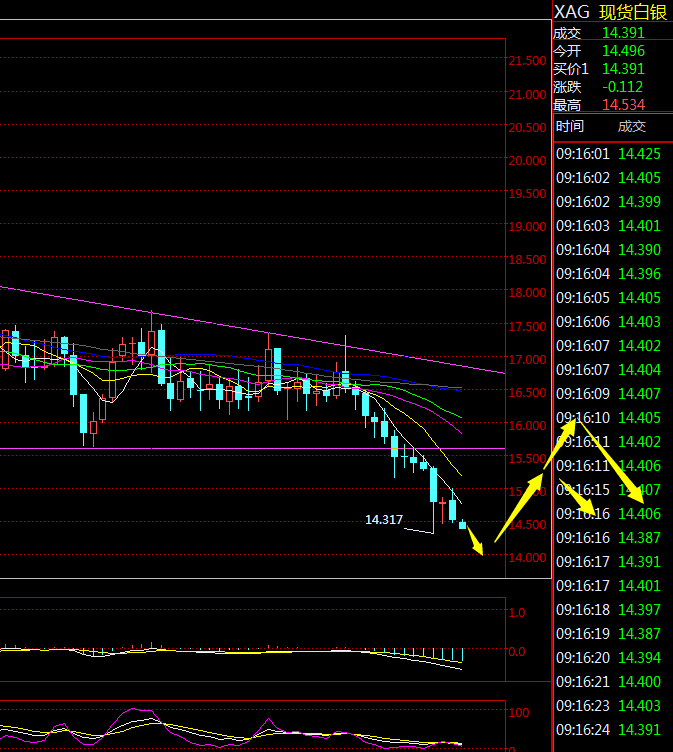
Task: Click the 14.317 low price marker label
Action: pyautogui.click(x=384, y=519)
